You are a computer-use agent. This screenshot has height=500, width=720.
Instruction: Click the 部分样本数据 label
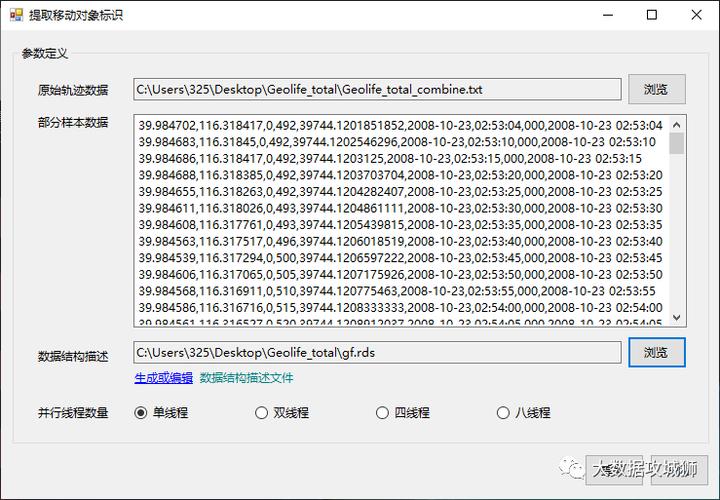[73, 122]
